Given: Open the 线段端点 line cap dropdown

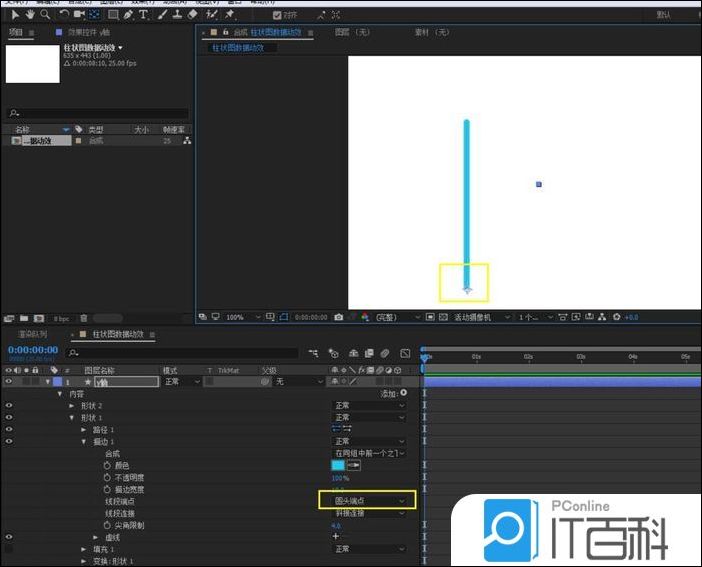Looking at the screenshot, I should (369, 500).
